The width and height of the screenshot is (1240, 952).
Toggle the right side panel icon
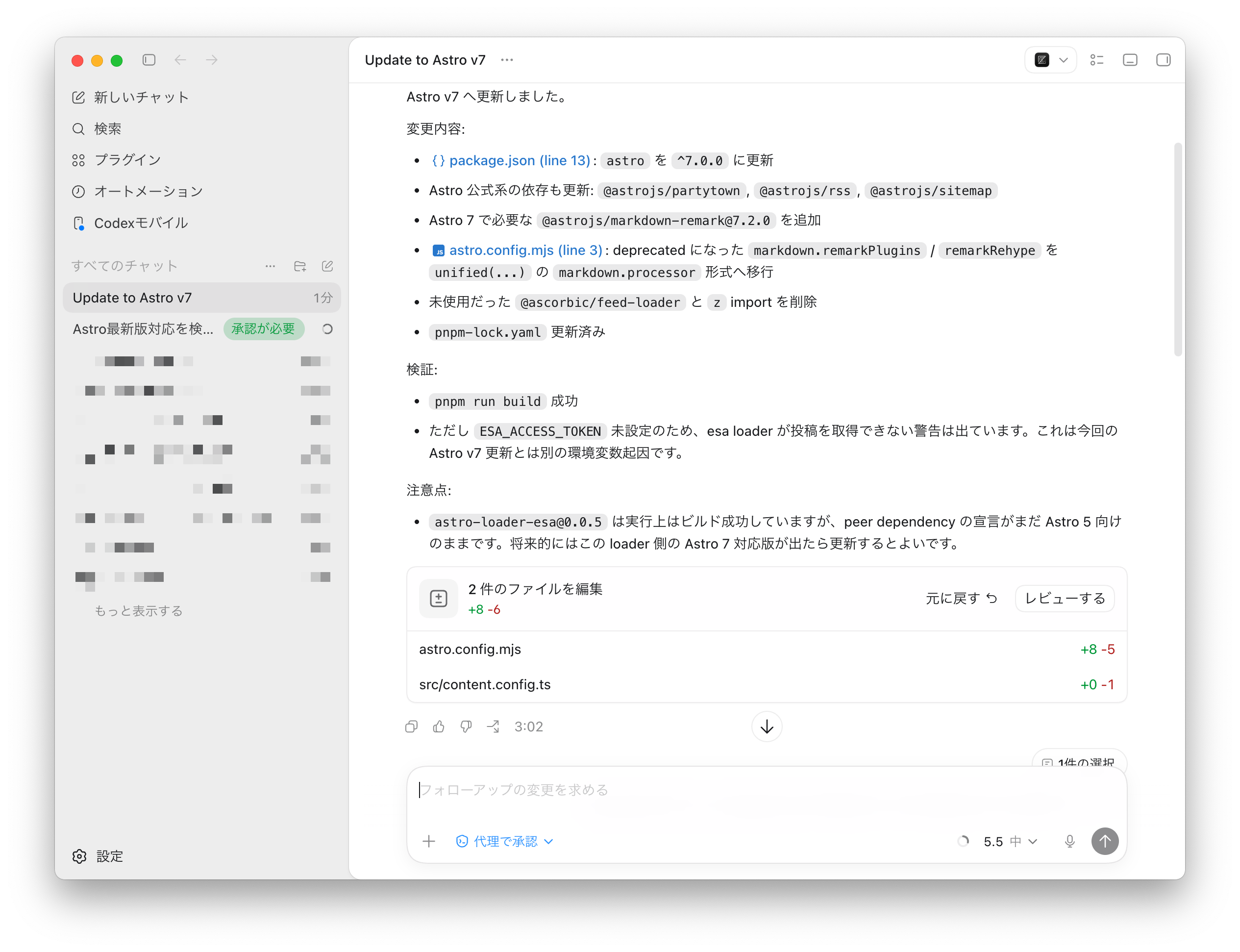pos(1164,60)
